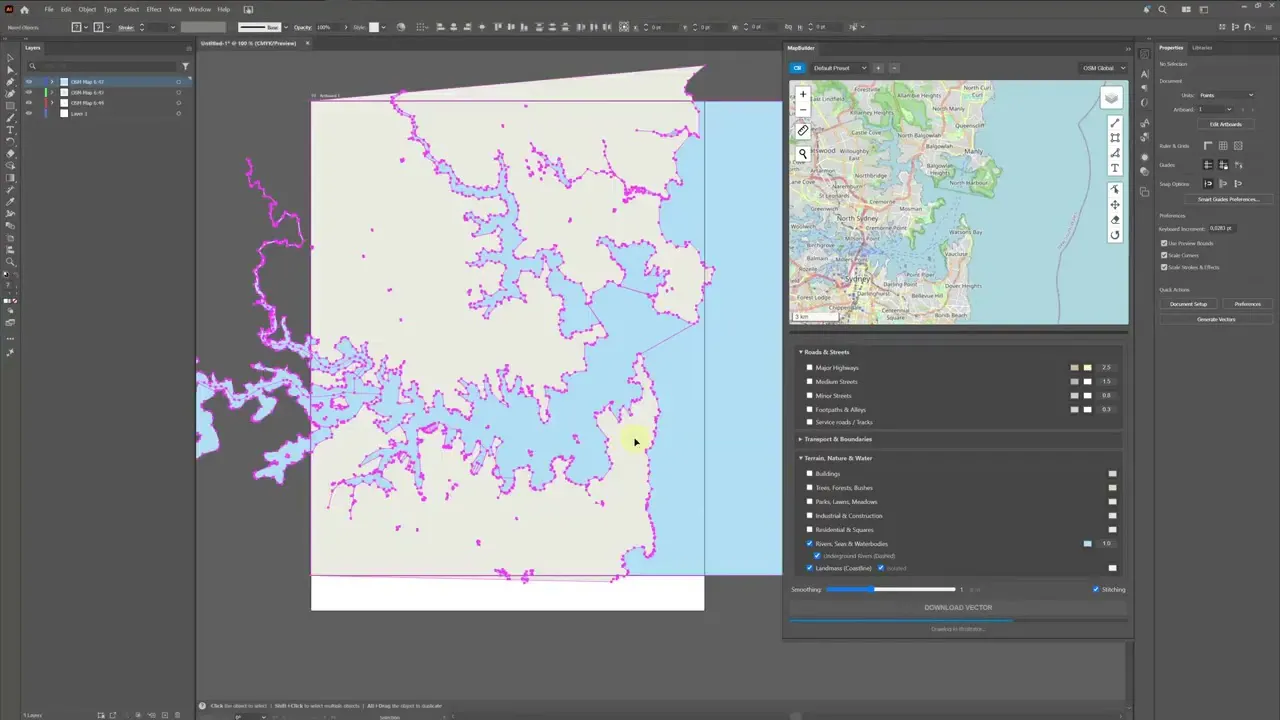Uncheck Rivers, Seas & Waterbodies
This screenshot has width=1280, height=720.
pyautogui.click(x=810, y=544)
